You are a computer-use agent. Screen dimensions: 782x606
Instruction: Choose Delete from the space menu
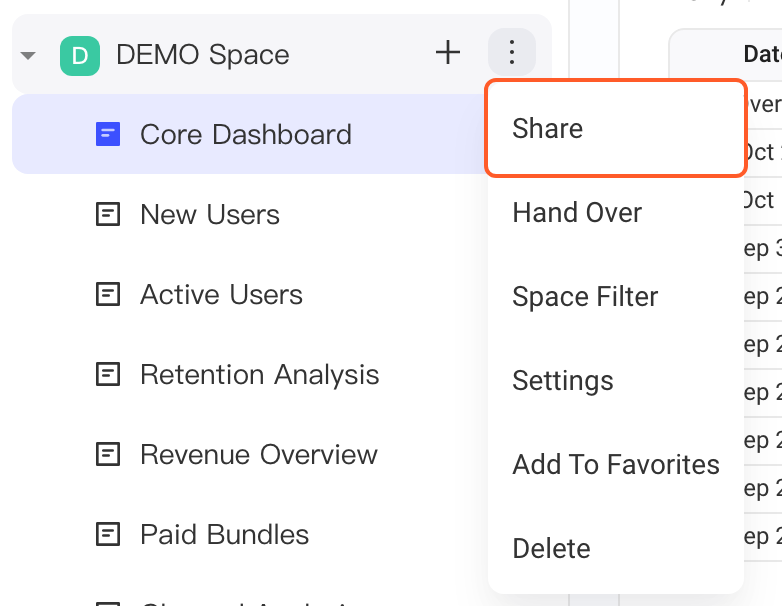pyautogui.click(x=616, y=549)
